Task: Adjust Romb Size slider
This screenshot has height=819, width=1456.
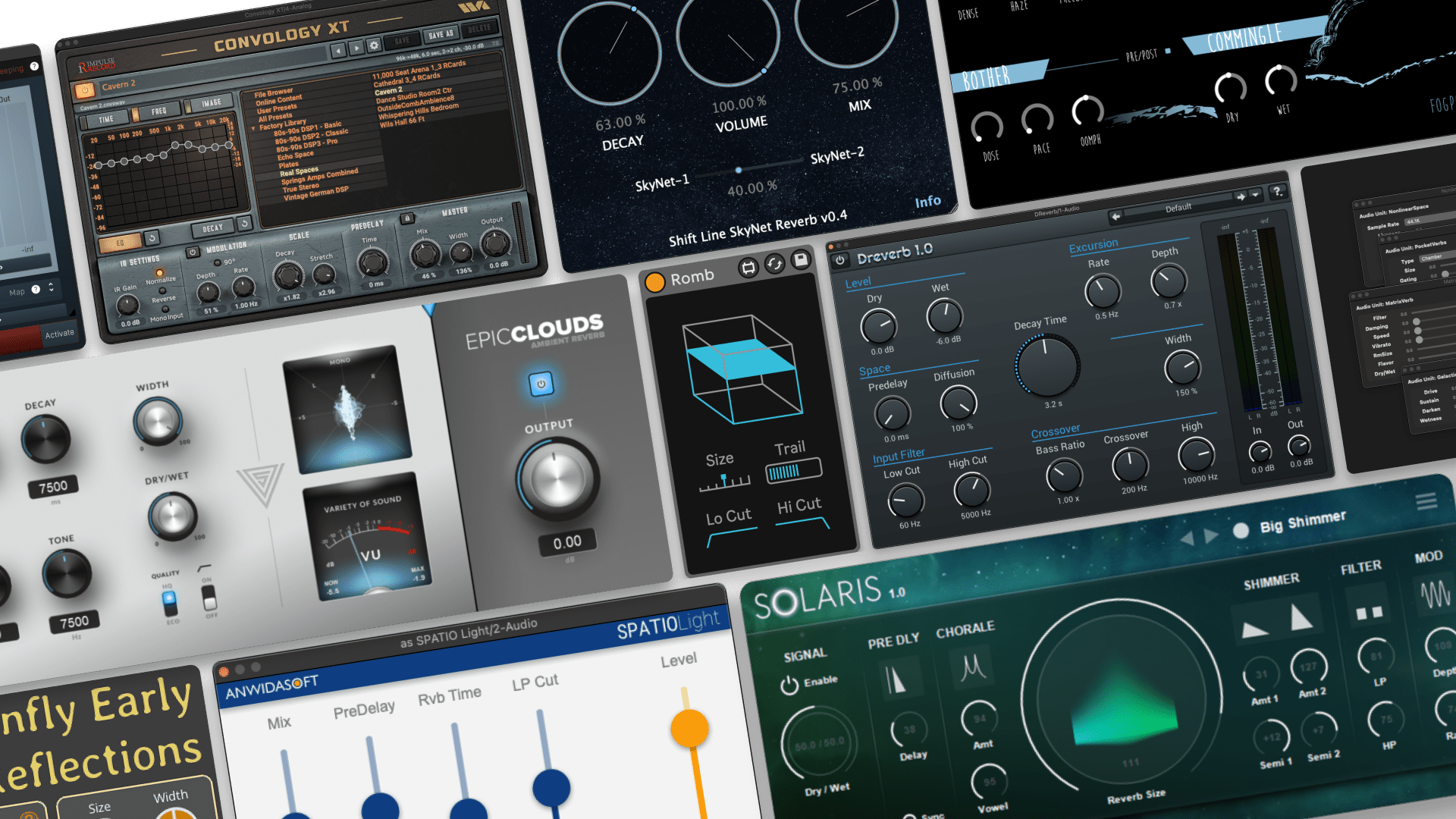Action: pyautogui.click(x=725, y=481)
